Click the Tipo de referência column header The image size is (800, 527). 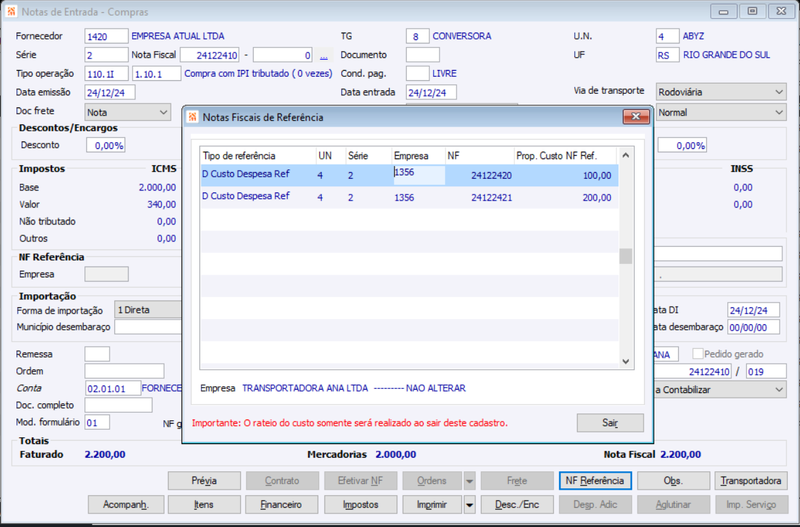258,156
